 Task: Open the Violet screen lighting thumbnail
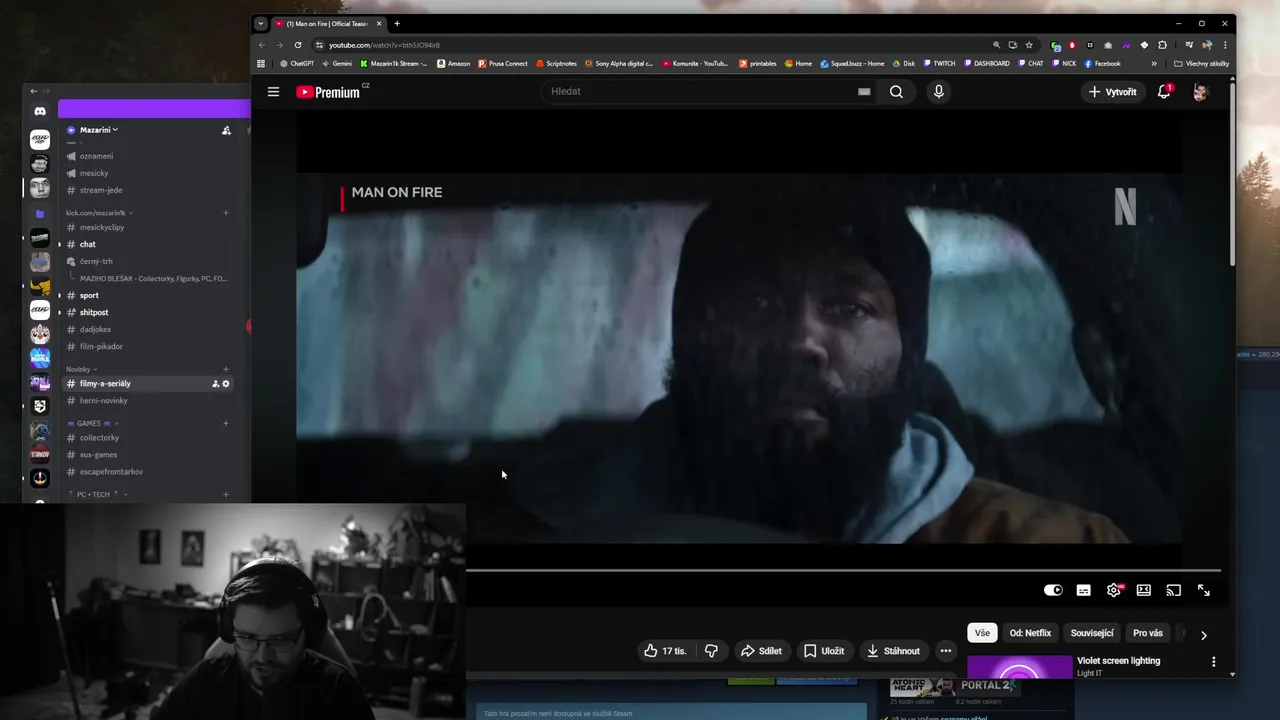1019,666
